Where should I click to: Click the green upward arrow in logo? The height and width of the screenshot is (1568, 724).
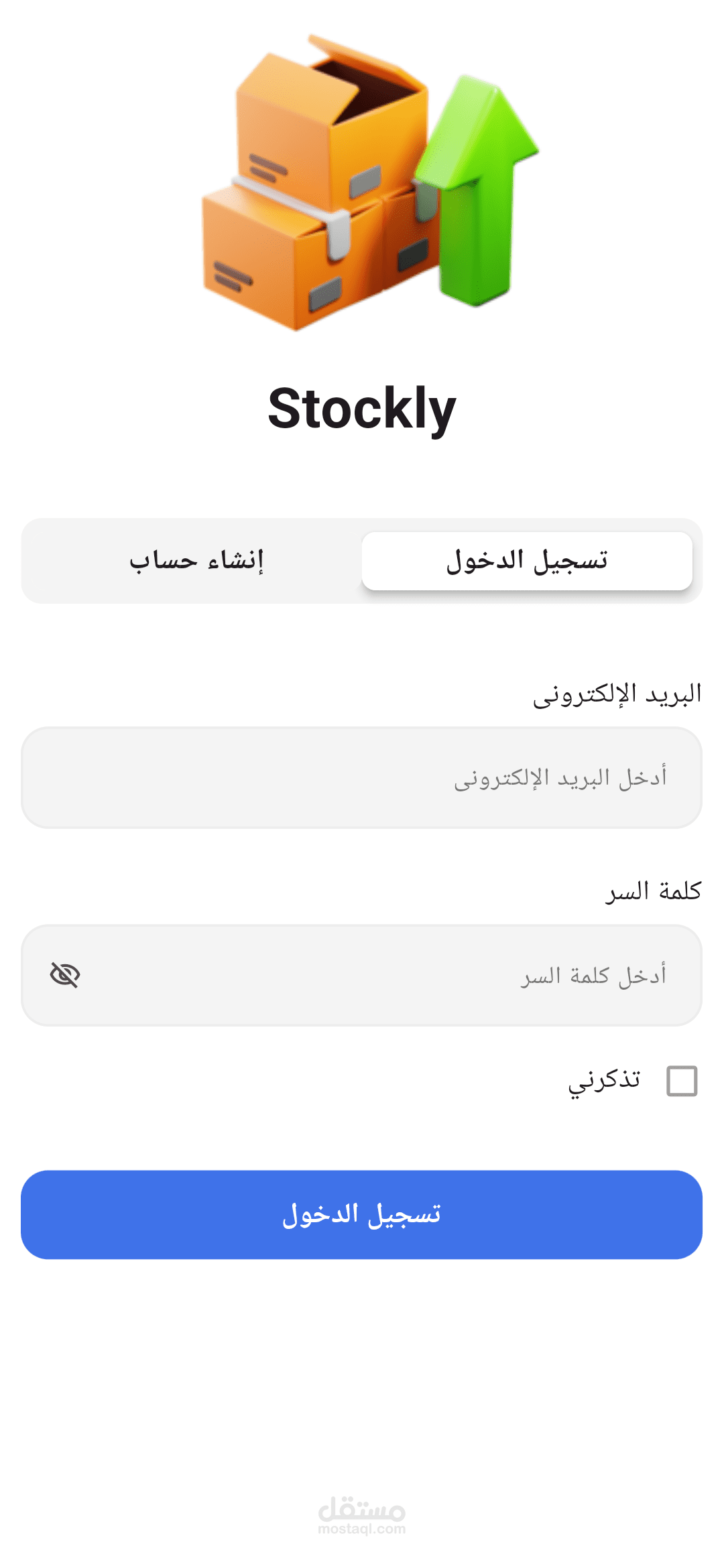click(x=479, y=194)
